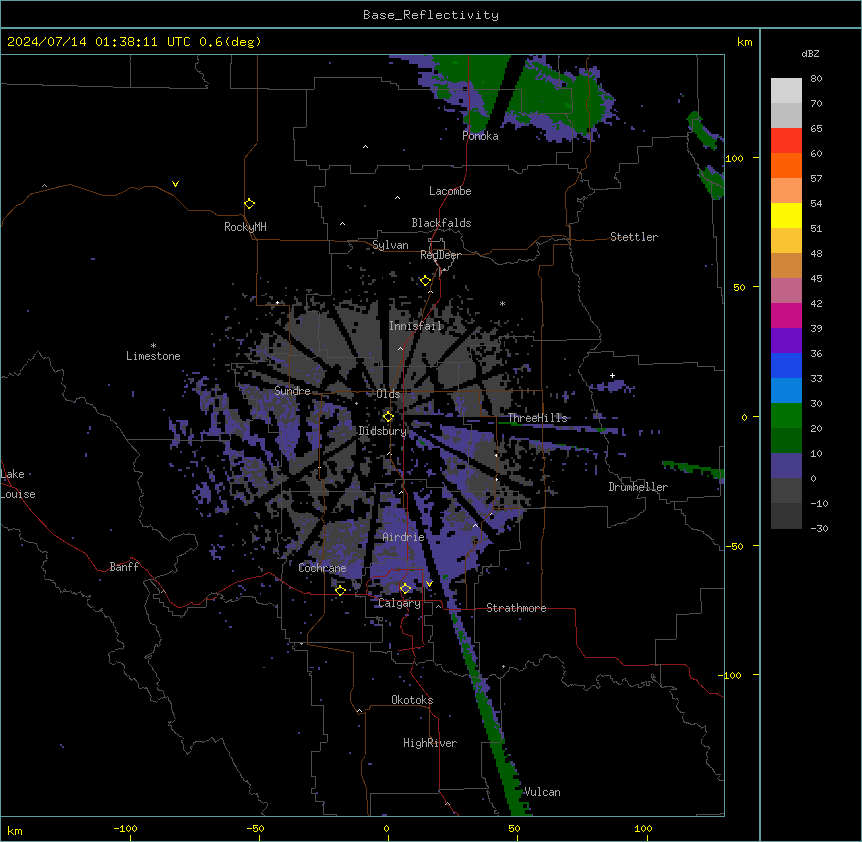Click the -50 label on the right axis
The image size is (862, 842).
pos(734,546)
